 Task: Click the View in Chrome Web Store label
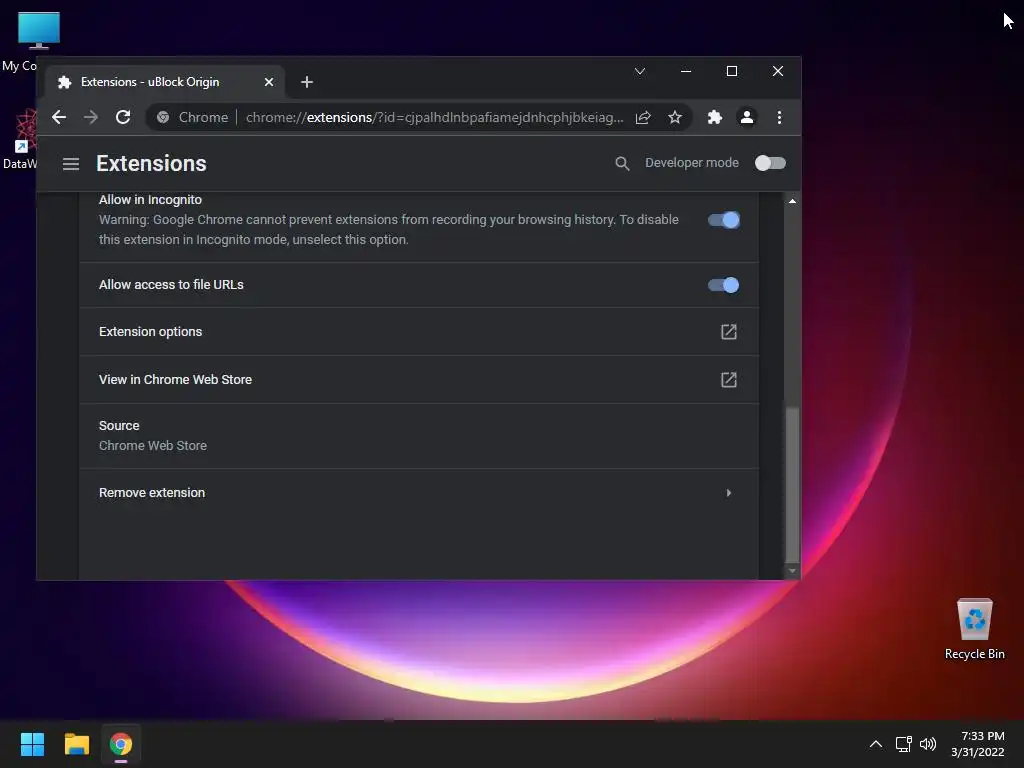coord(175,379)
